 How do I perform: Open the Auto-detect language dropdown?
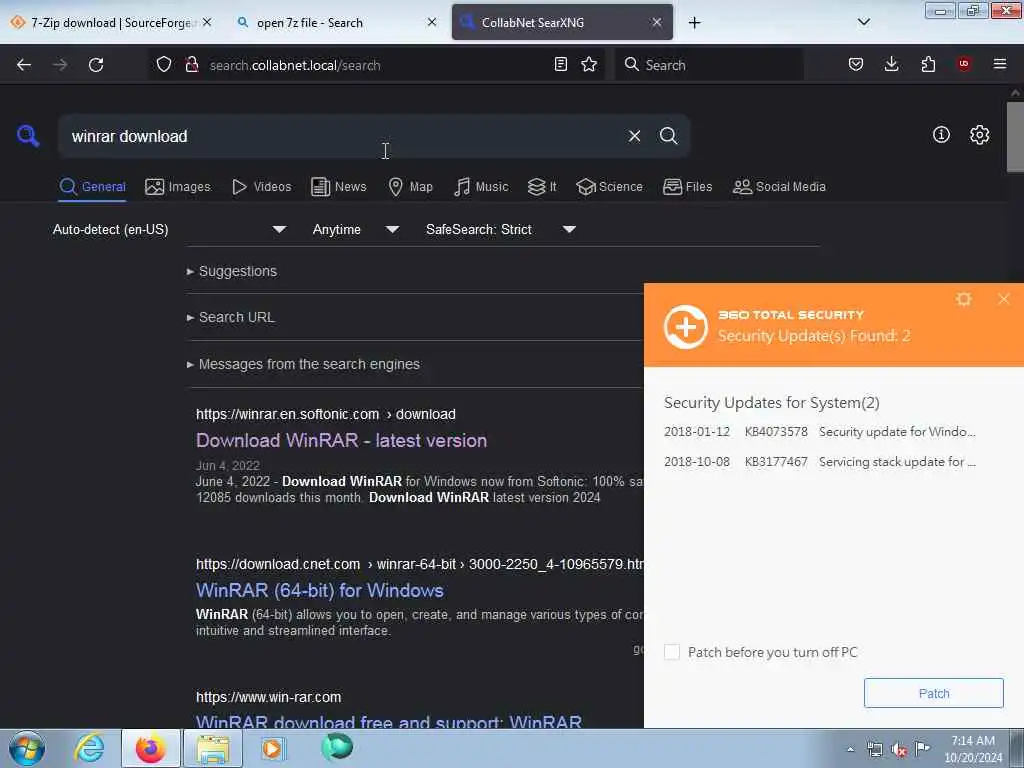pyautogui.click(x=169, y=229)
